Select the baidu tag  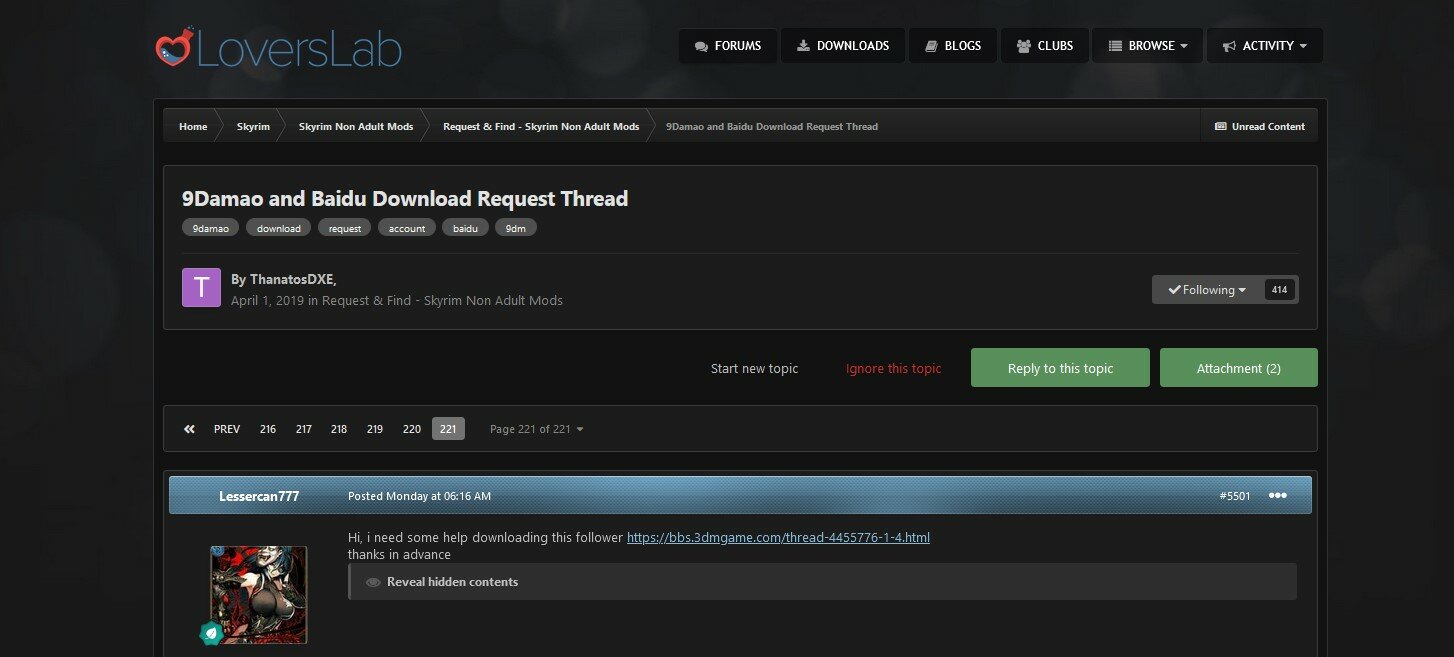coord(465,228)
